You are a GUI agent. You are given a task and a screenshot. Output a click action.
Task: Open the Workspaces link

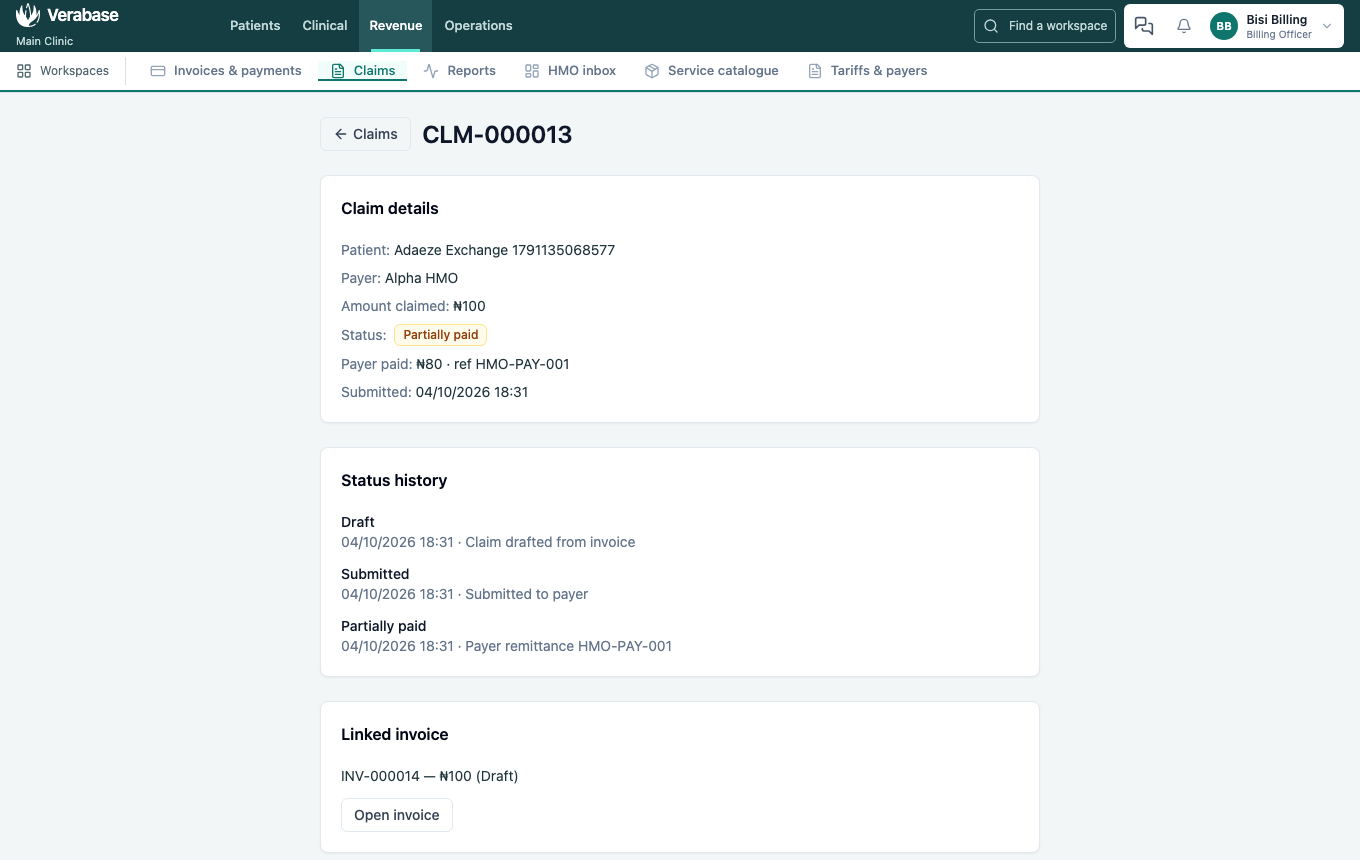63,71
